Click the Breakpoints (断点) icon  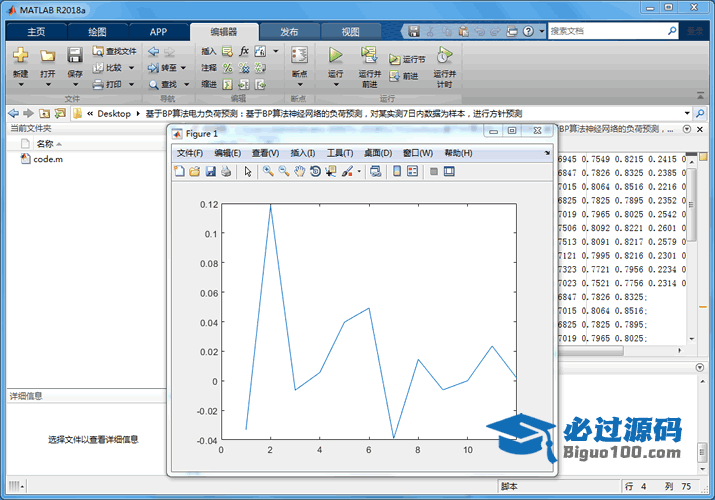pyautogui.click(x=299, y=56)
